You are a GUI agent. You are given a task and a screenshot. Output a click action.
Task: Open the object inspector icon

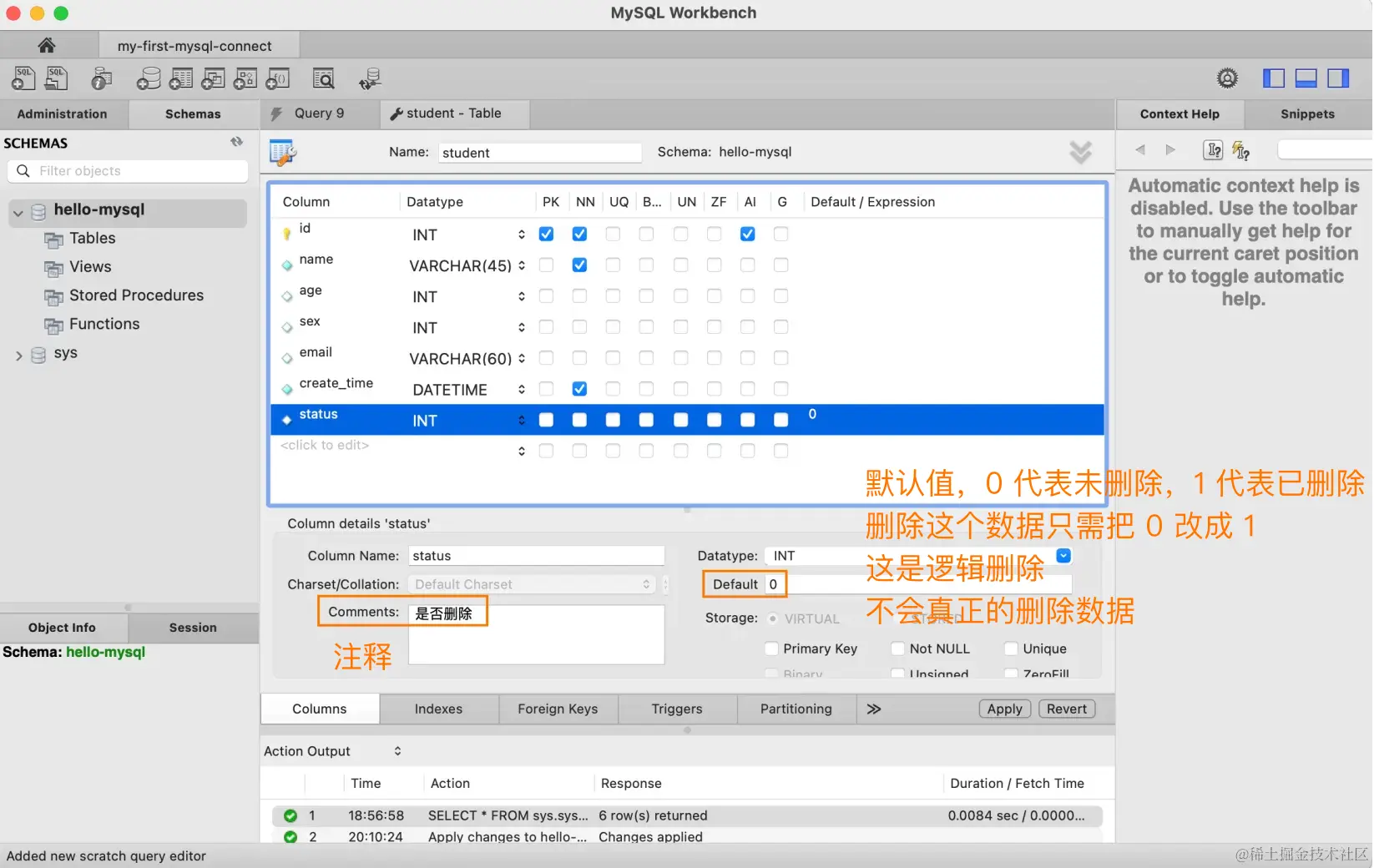pyautogui.click(x=102, y=78)
